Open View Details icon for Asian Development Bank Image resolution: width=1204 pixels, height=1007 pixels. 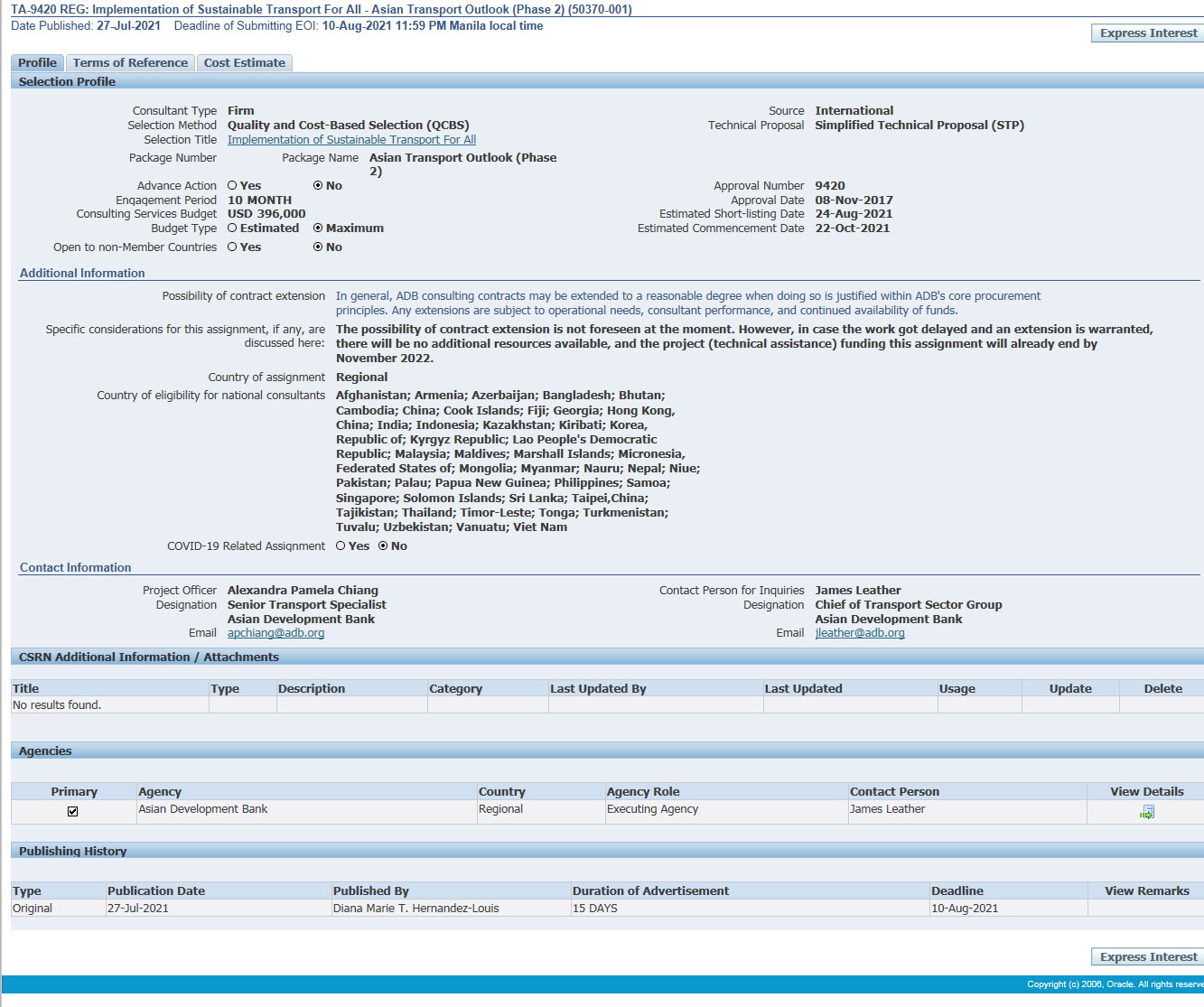click(1147, 813)
